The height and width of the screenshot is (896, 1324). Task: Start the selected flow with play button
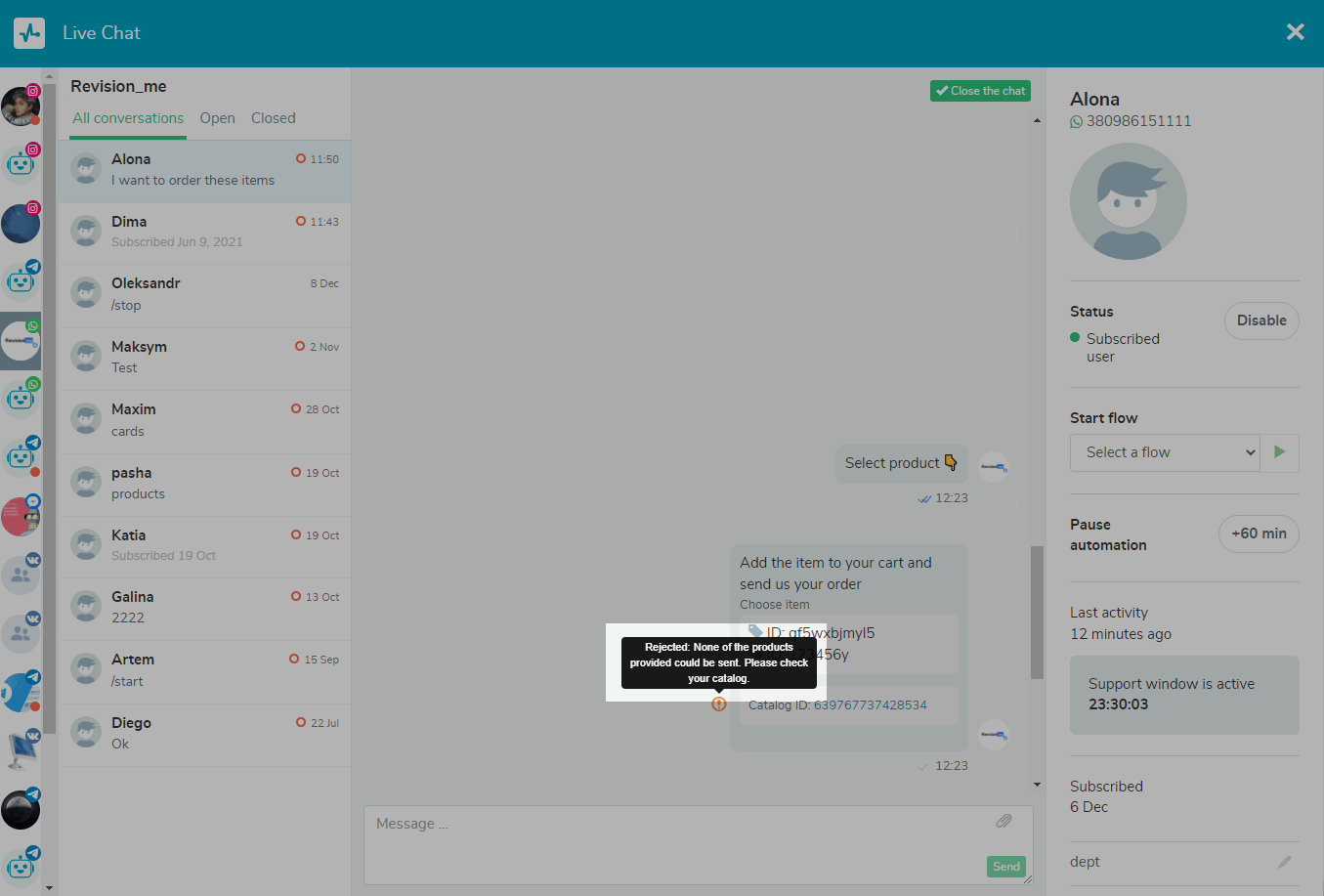point(1279,452)
